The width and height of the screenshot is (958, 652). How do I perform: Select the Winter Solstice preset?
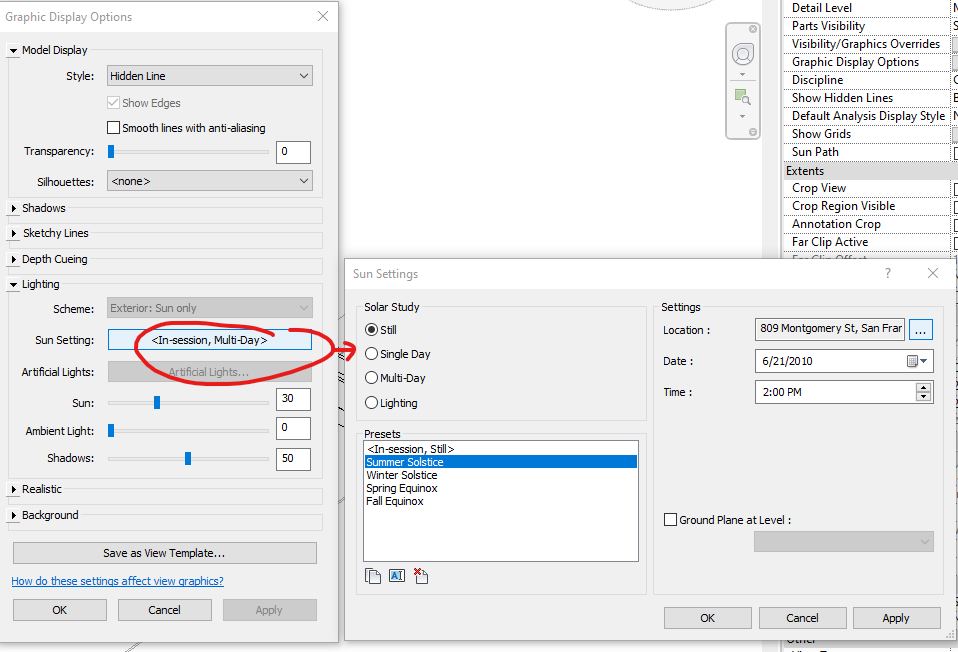pyautogui.click(x=404, y=474)
